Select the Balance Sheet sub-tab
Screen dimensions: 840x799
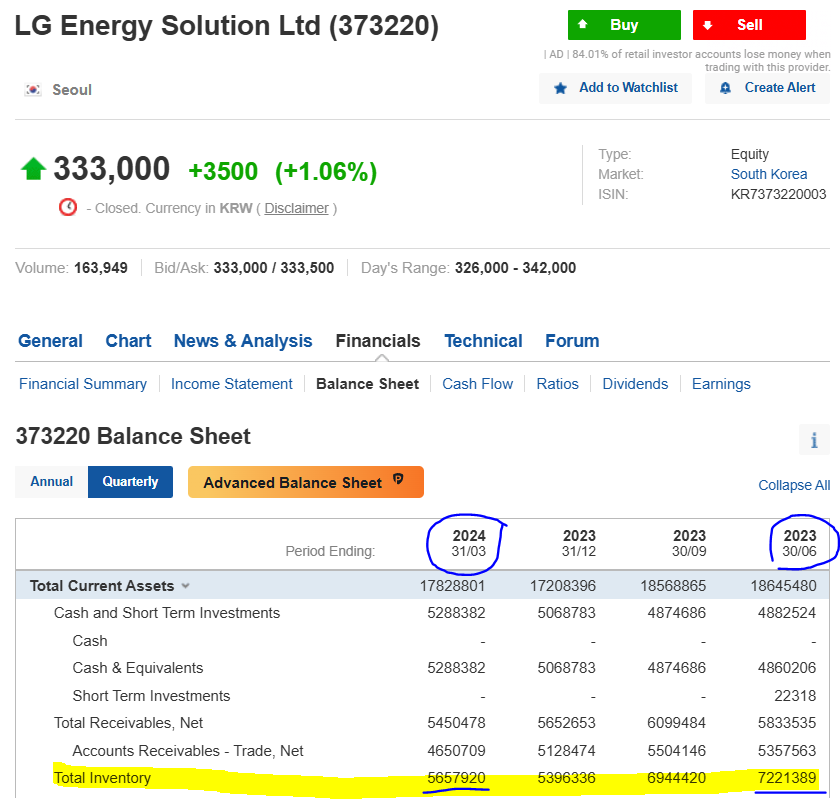pyautogui.click(x=368, y=384)
